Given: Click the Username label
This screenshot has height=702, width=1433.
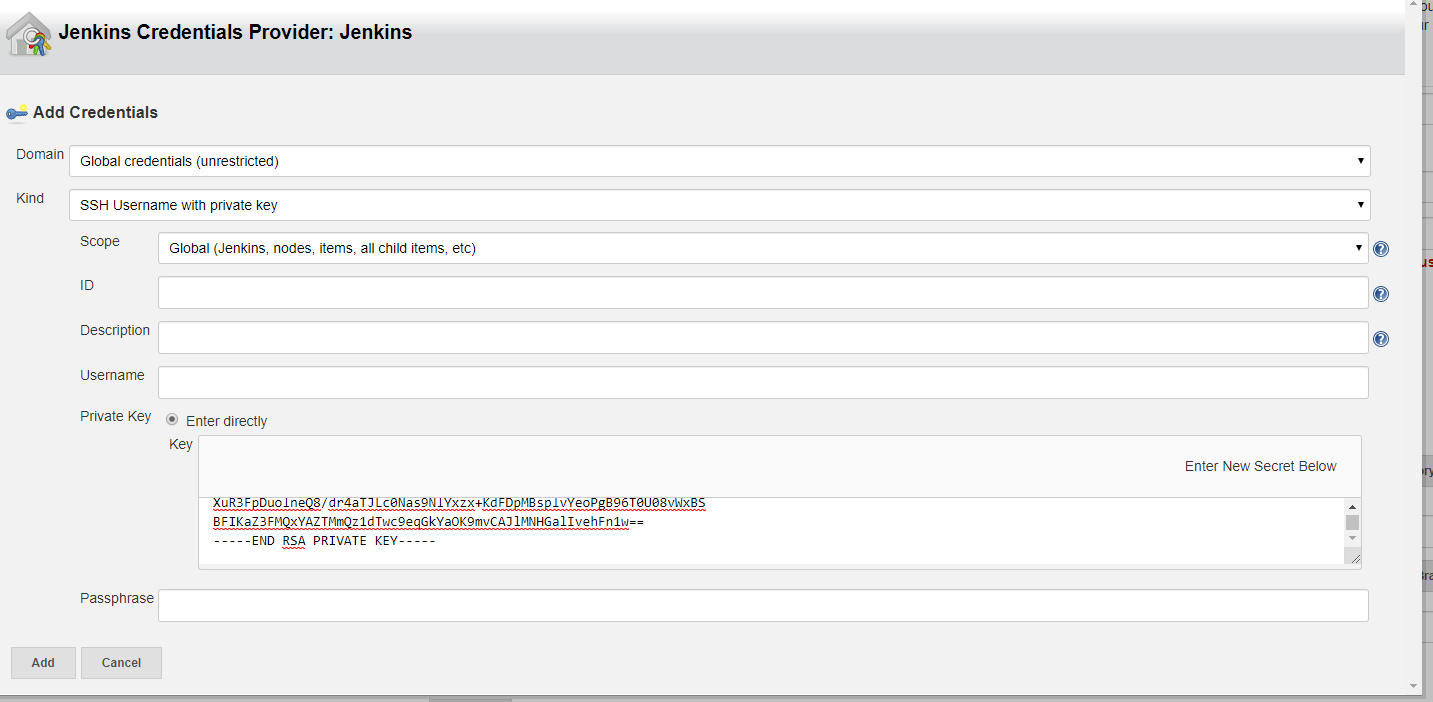Looking at the screenshot, I should point(112,375).
